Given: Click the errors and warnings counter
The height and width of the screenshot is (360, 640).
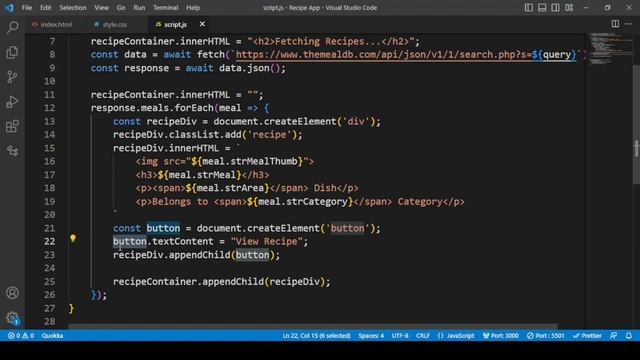Looking at the screenshot, I should click(x=21, y=336).
